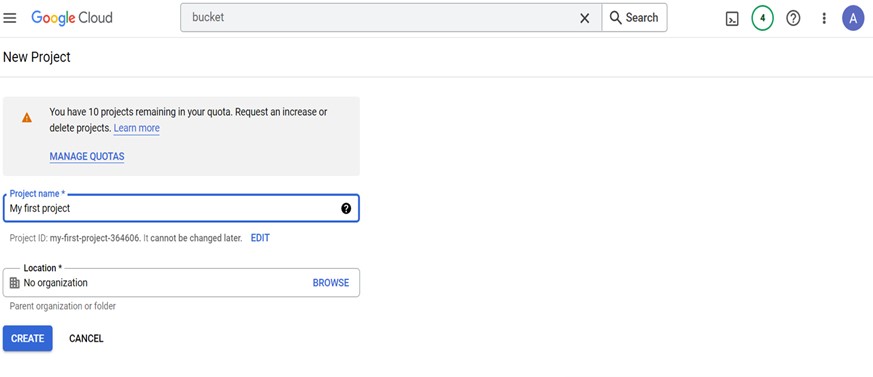Click the Google Cloud logo

click(72, 18)
